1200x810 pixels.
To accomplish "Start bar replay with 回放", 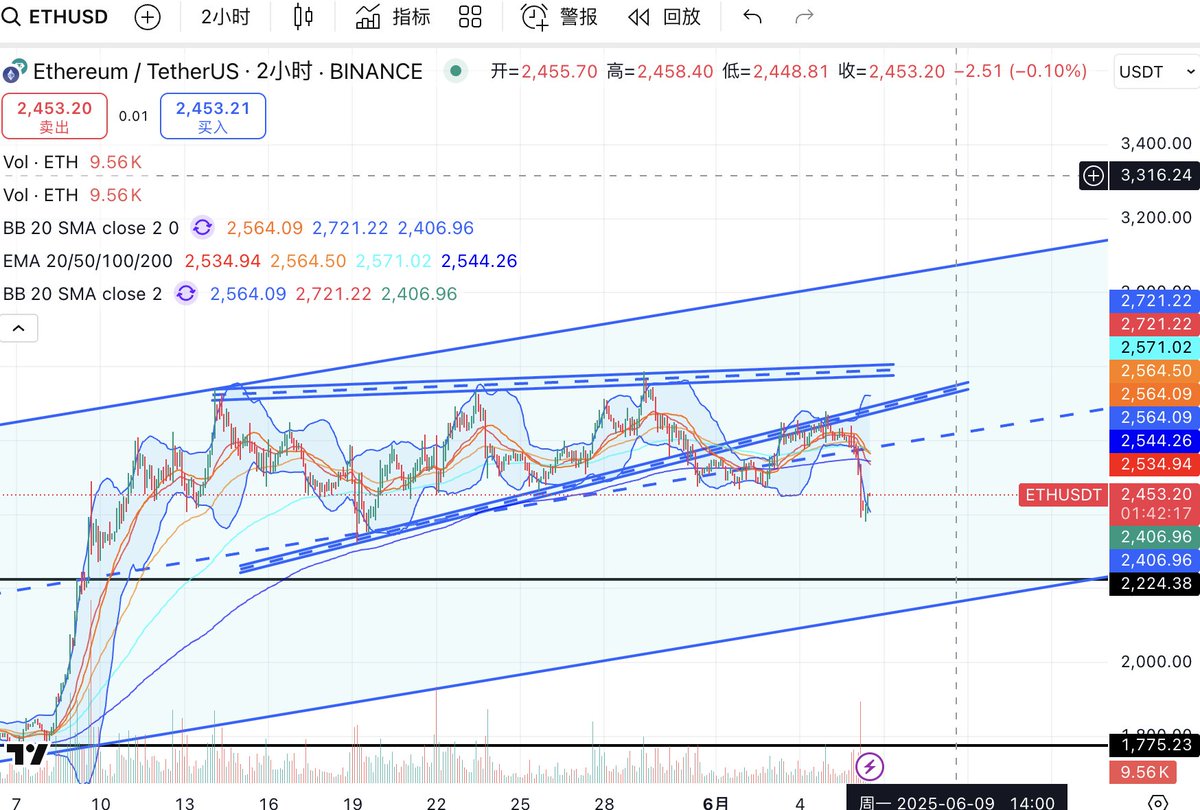I will click(x=664, y=17).
